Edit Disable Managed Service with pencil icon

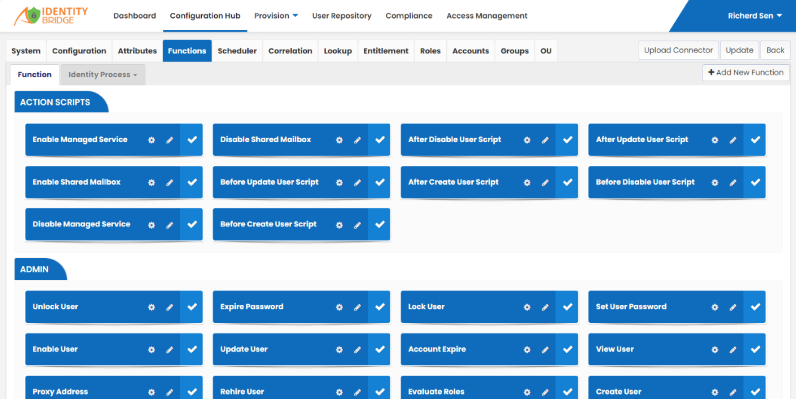tap(170, 225)
